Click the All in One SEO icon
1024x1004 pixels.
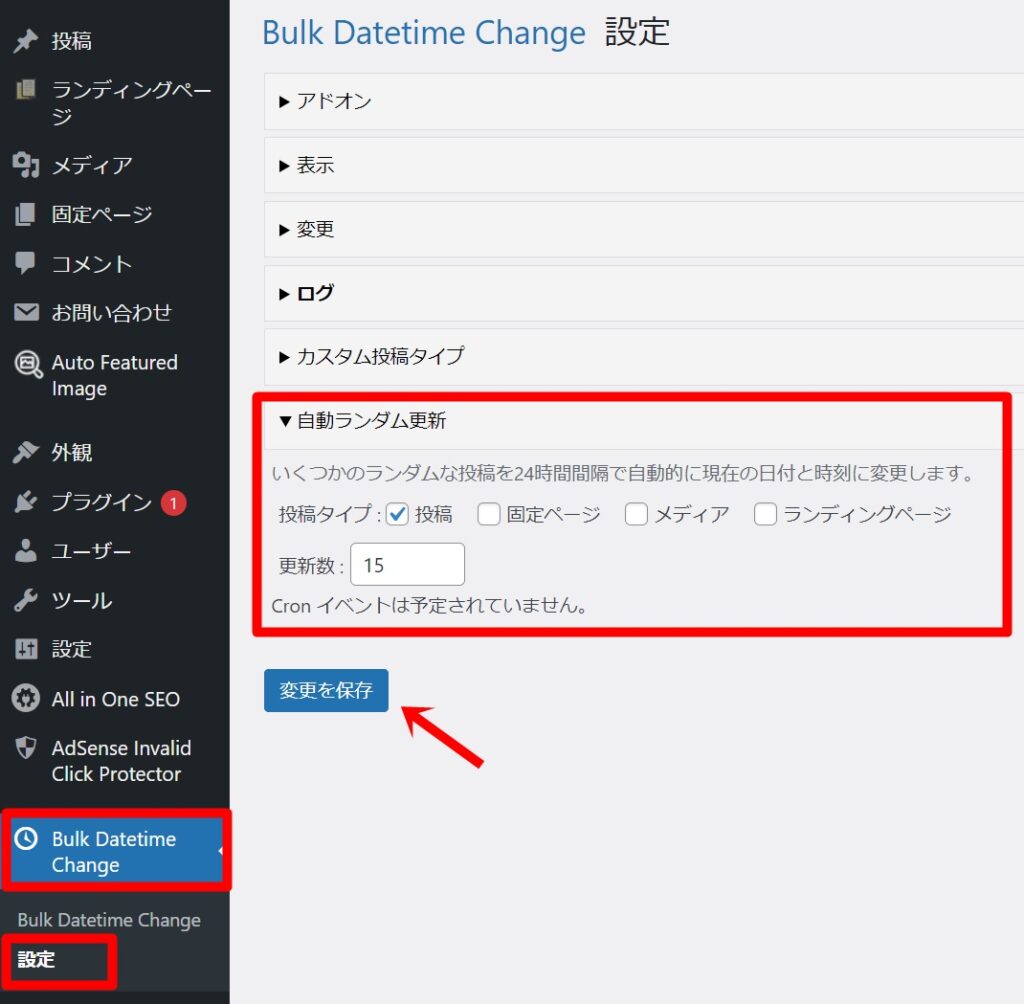click(28, 699)
